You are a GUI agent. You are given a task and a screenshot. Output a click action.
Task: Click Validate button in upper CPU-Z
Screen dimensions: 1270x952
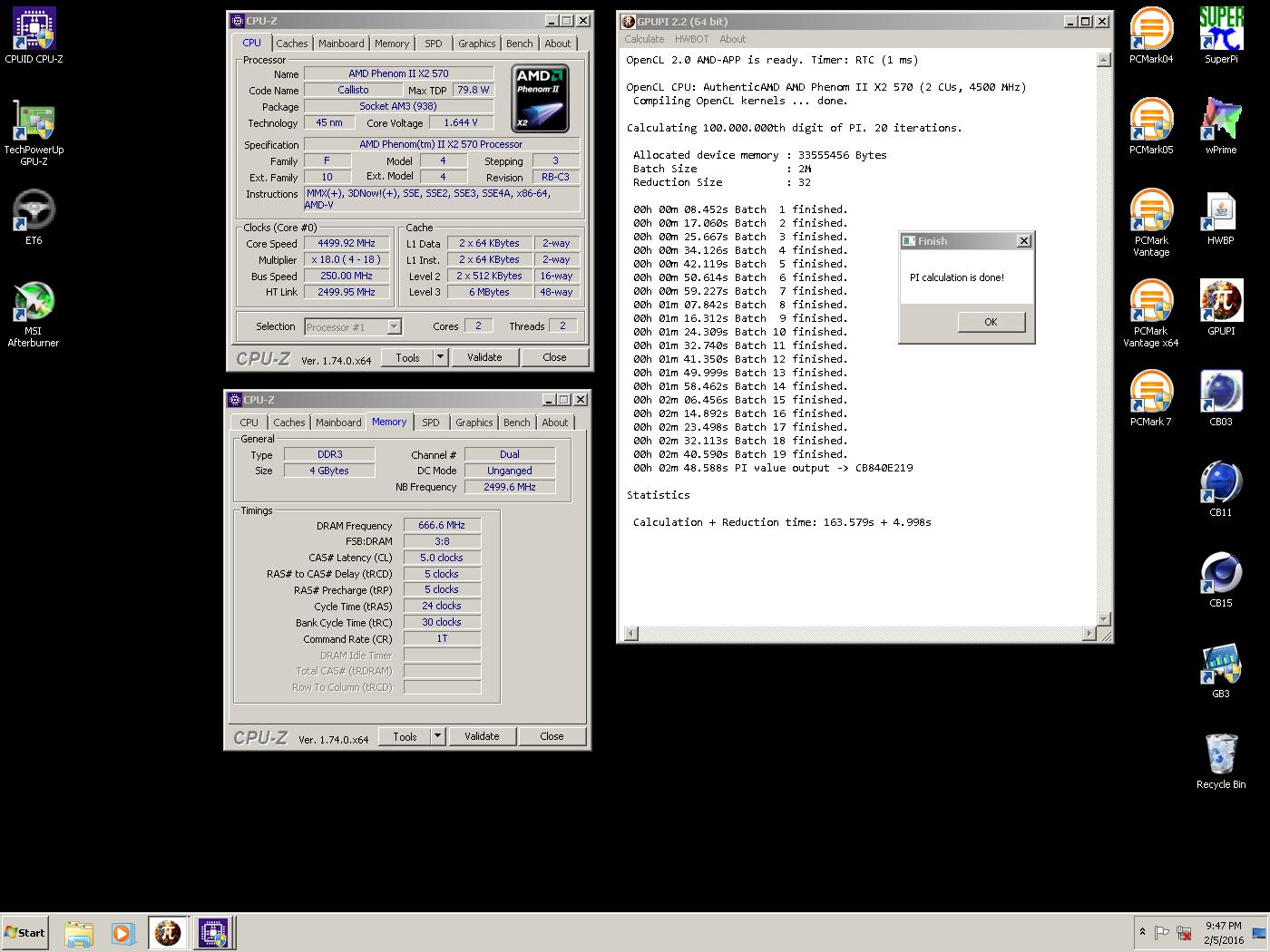coord(484,357)
